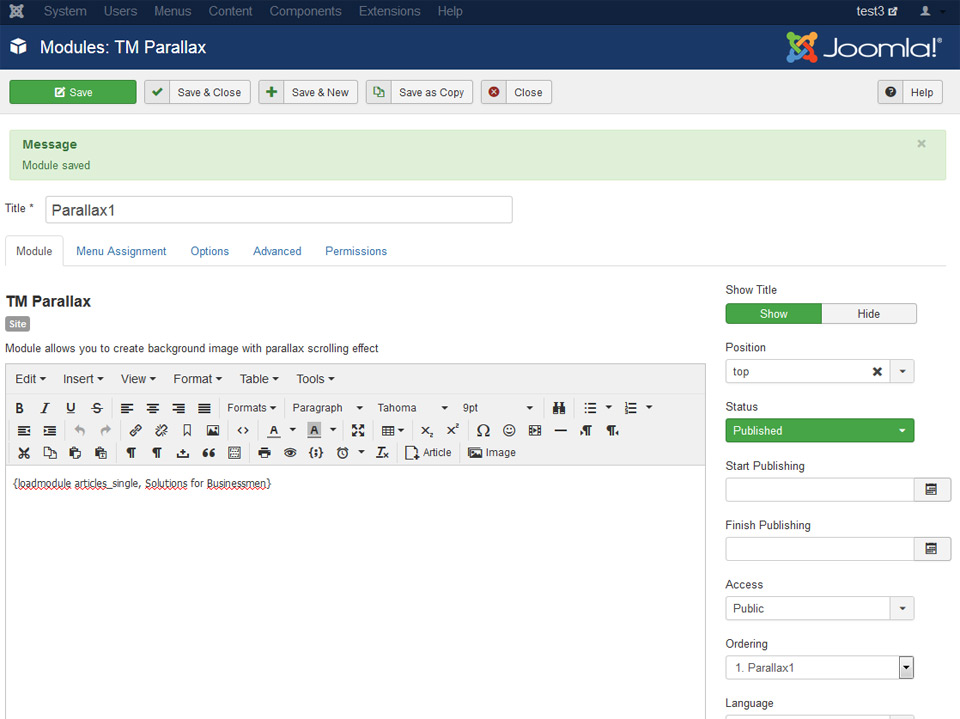Click the Article button in the editor
This screenshot has width=960, height=719.
(429, 453)
